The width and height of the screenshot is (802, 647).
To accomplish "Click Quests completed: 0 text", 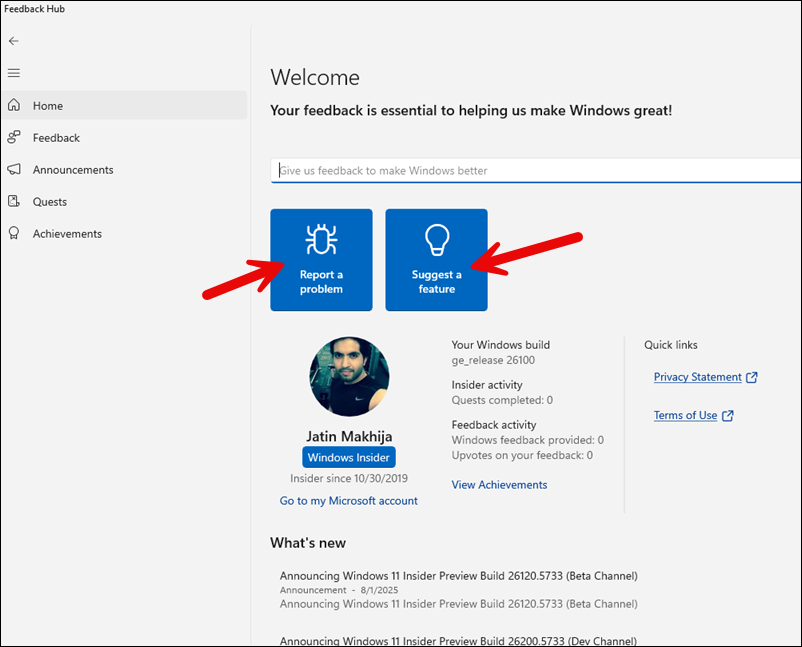I will click(502, 400).
